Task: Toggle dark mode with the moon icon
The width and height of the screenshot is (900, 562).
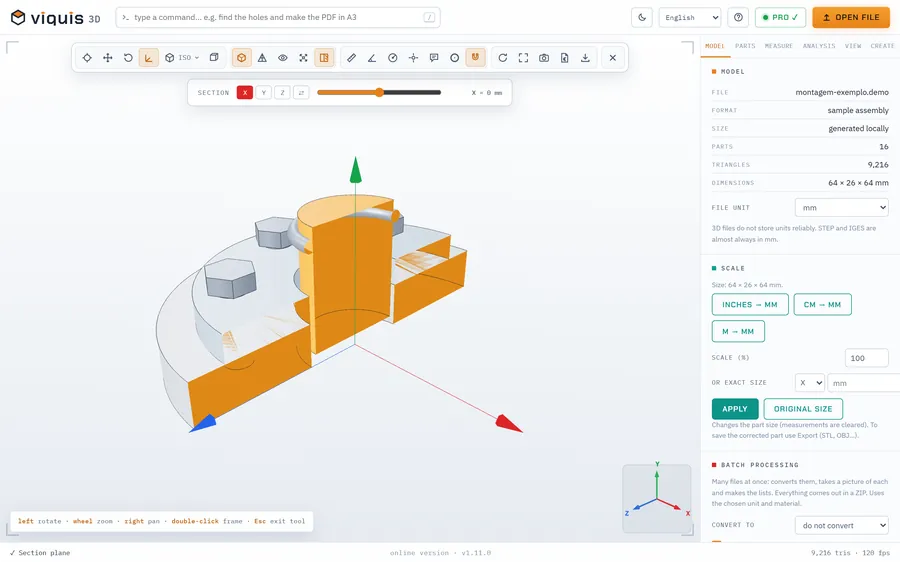Action: [x=642, y=17]
